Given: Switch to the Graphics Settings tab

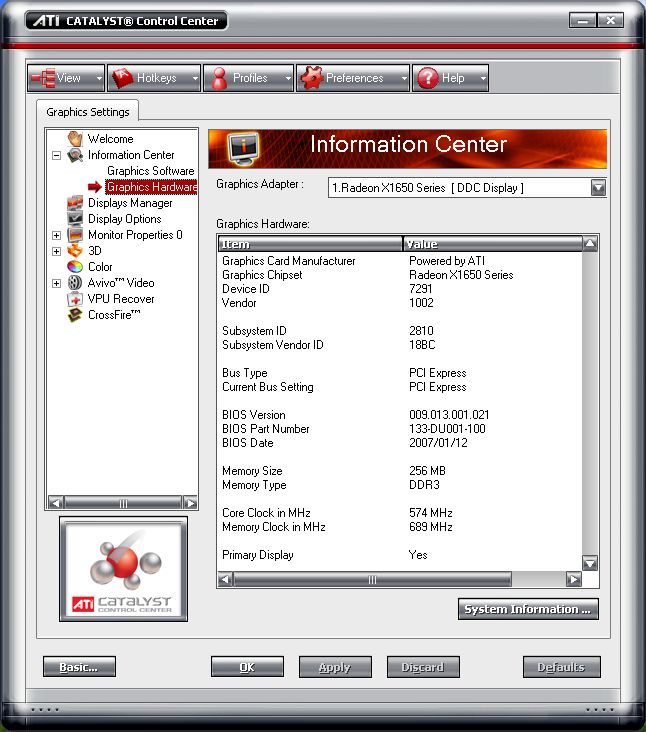Looking at the screenshot, I should click(88, 112).
